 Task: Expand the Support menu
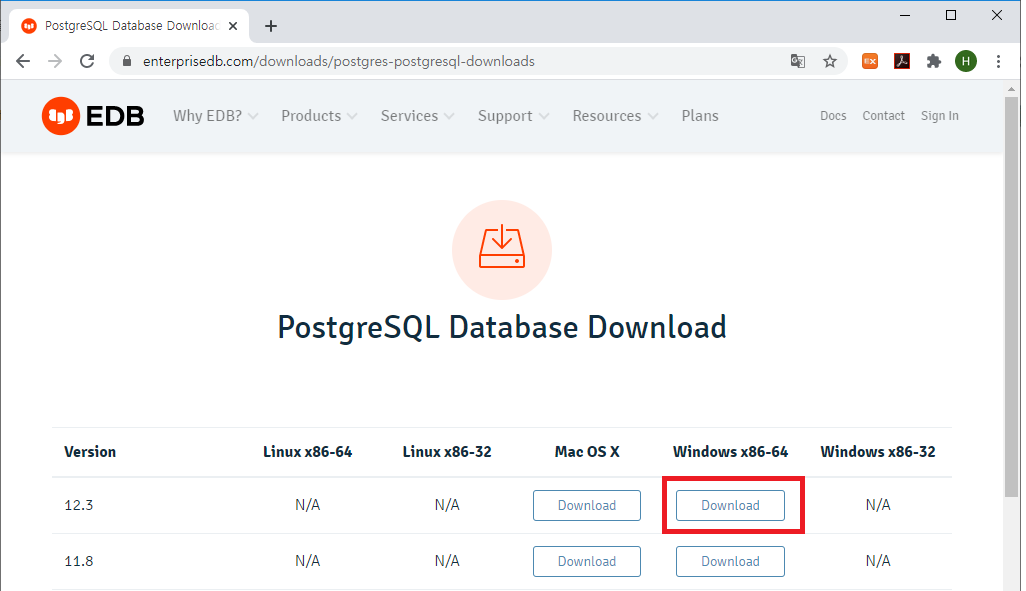pyautogui.click(x=513, y=116)
